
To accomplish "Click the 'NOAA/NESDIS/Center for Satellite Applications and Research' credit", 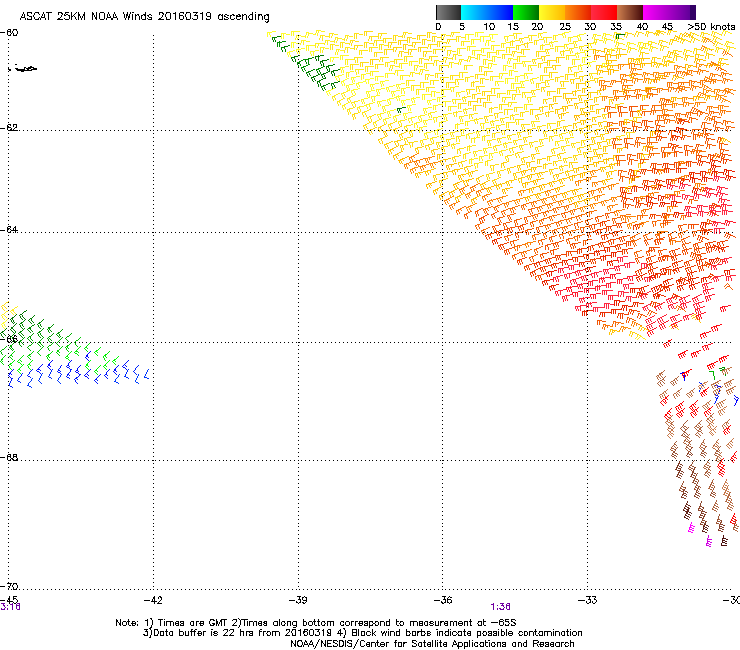I will [x=432, y=644].
